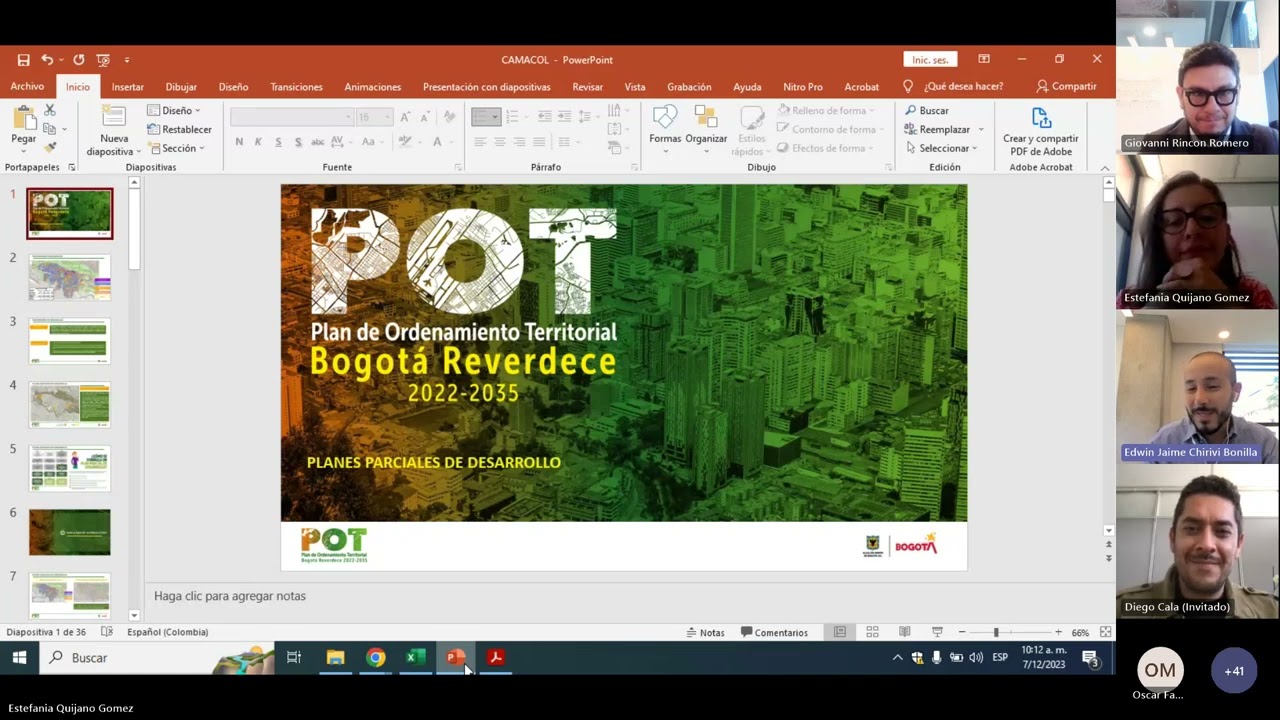Click the Compartir button

tap(1066, 87)
